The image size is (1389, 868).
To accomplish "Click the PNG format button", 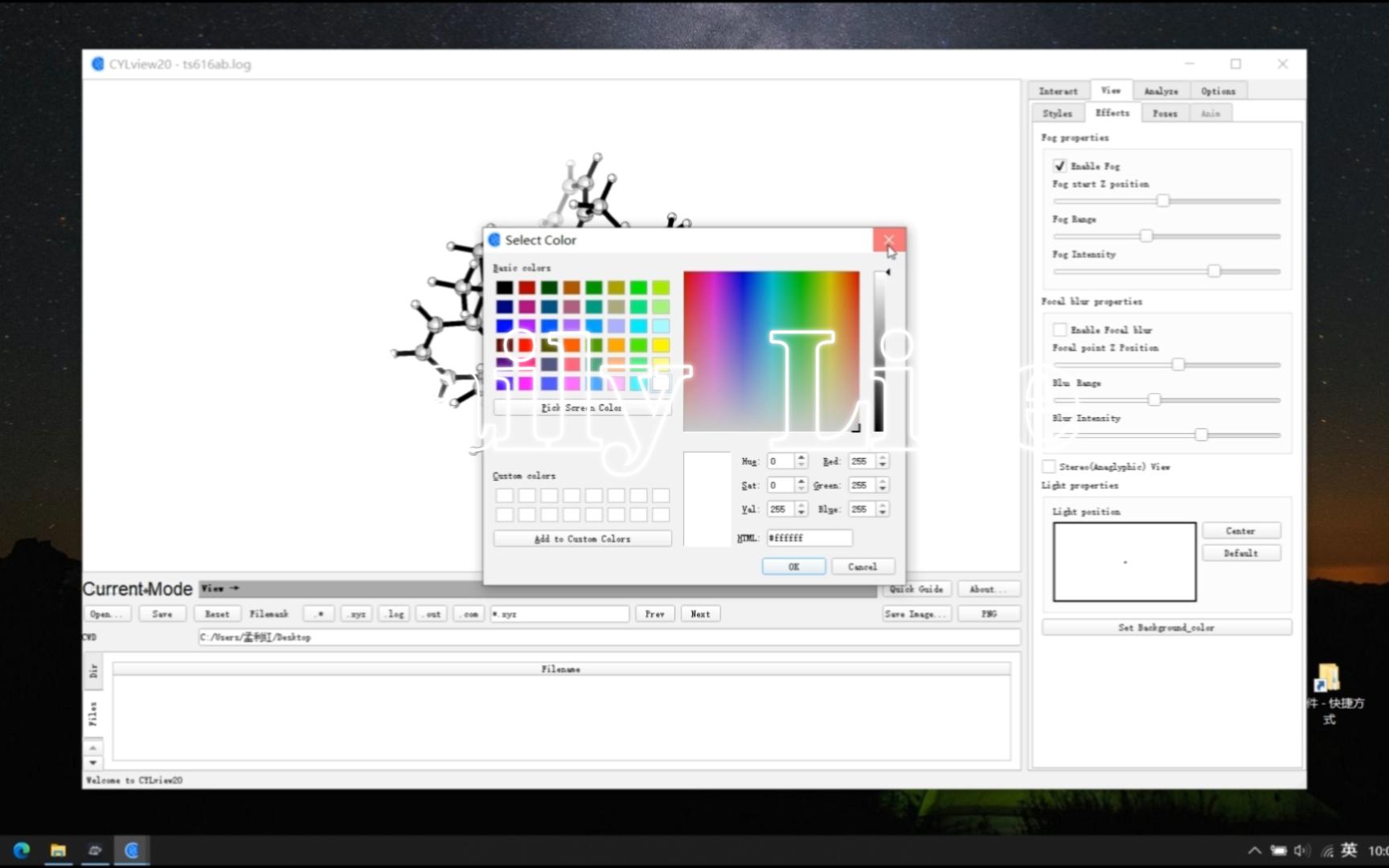I will [x=989, y=613].
